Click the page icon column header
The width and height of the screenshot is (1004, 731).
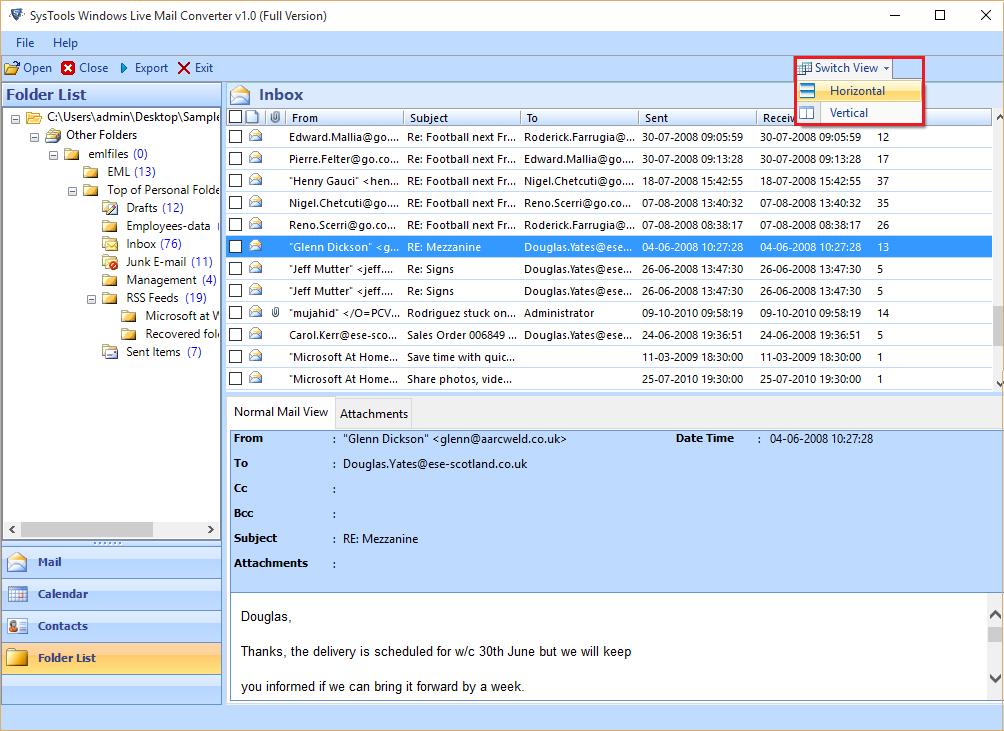click(252, 117)
